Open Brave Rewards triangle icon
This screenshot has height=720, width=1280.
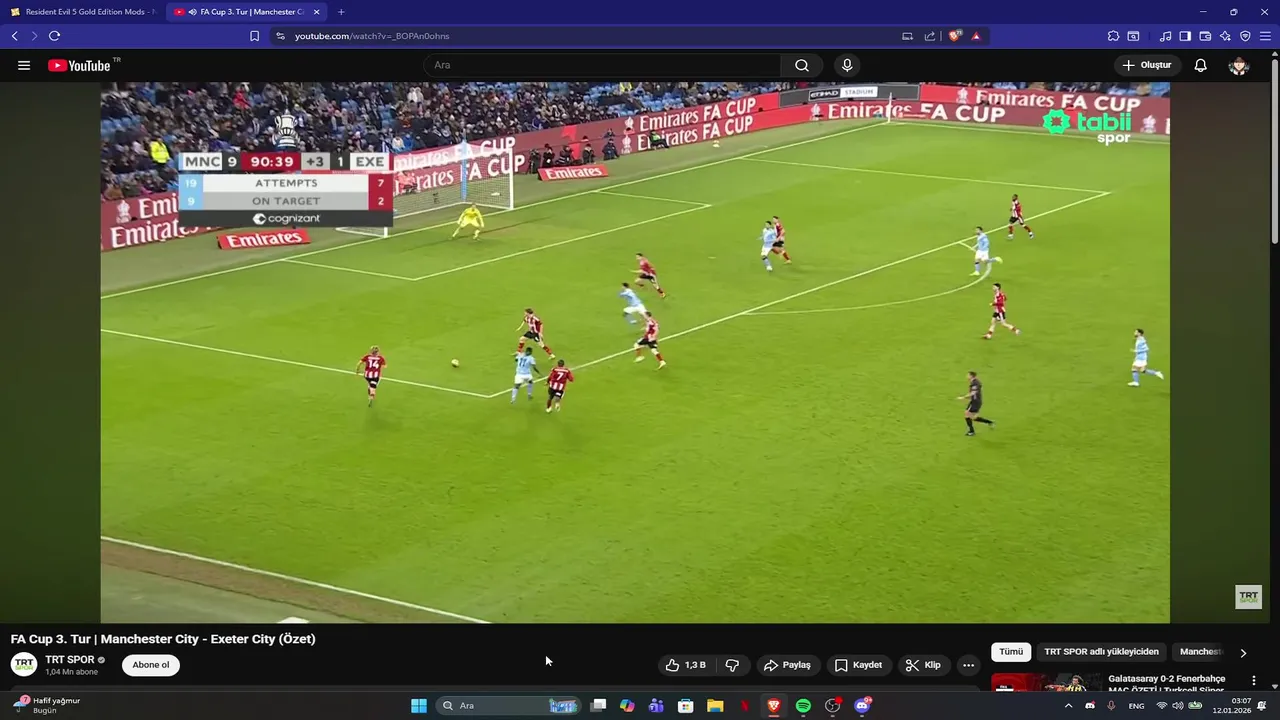(x=976, y=36)
